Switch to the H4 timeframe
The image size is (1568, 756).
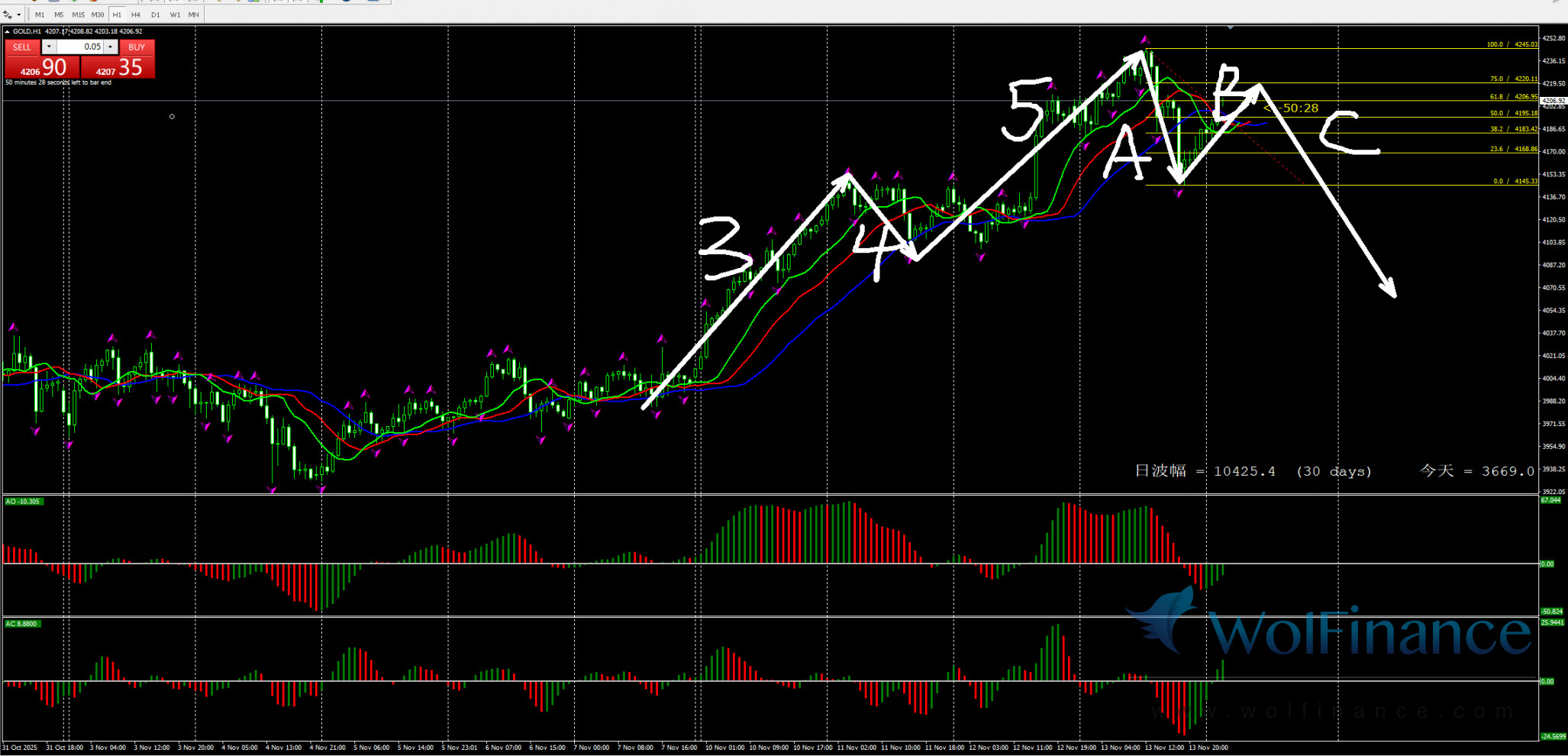pos(136,15)
